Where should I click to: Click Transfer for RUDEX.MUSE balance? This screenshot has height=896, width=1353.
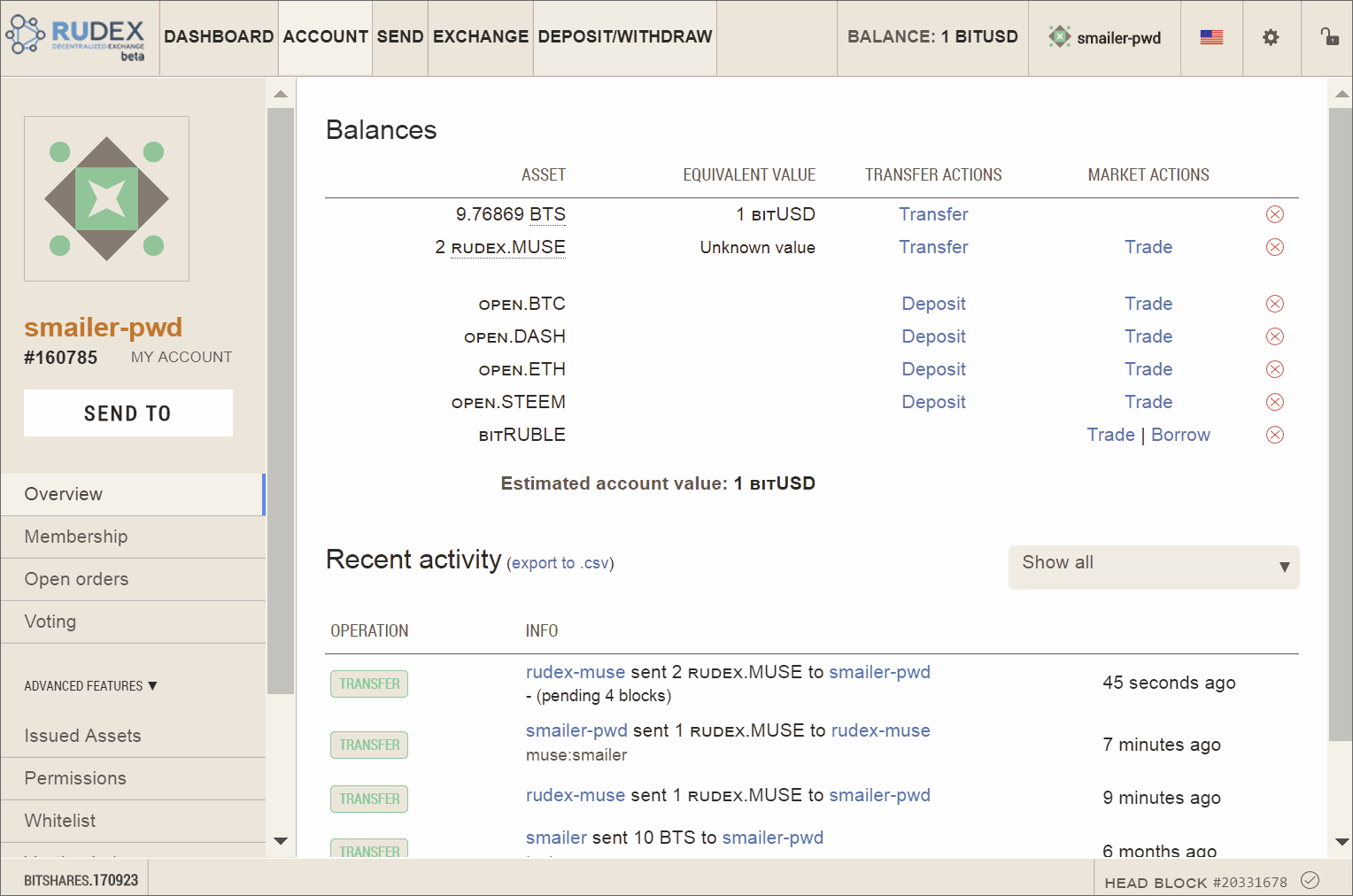933,247
